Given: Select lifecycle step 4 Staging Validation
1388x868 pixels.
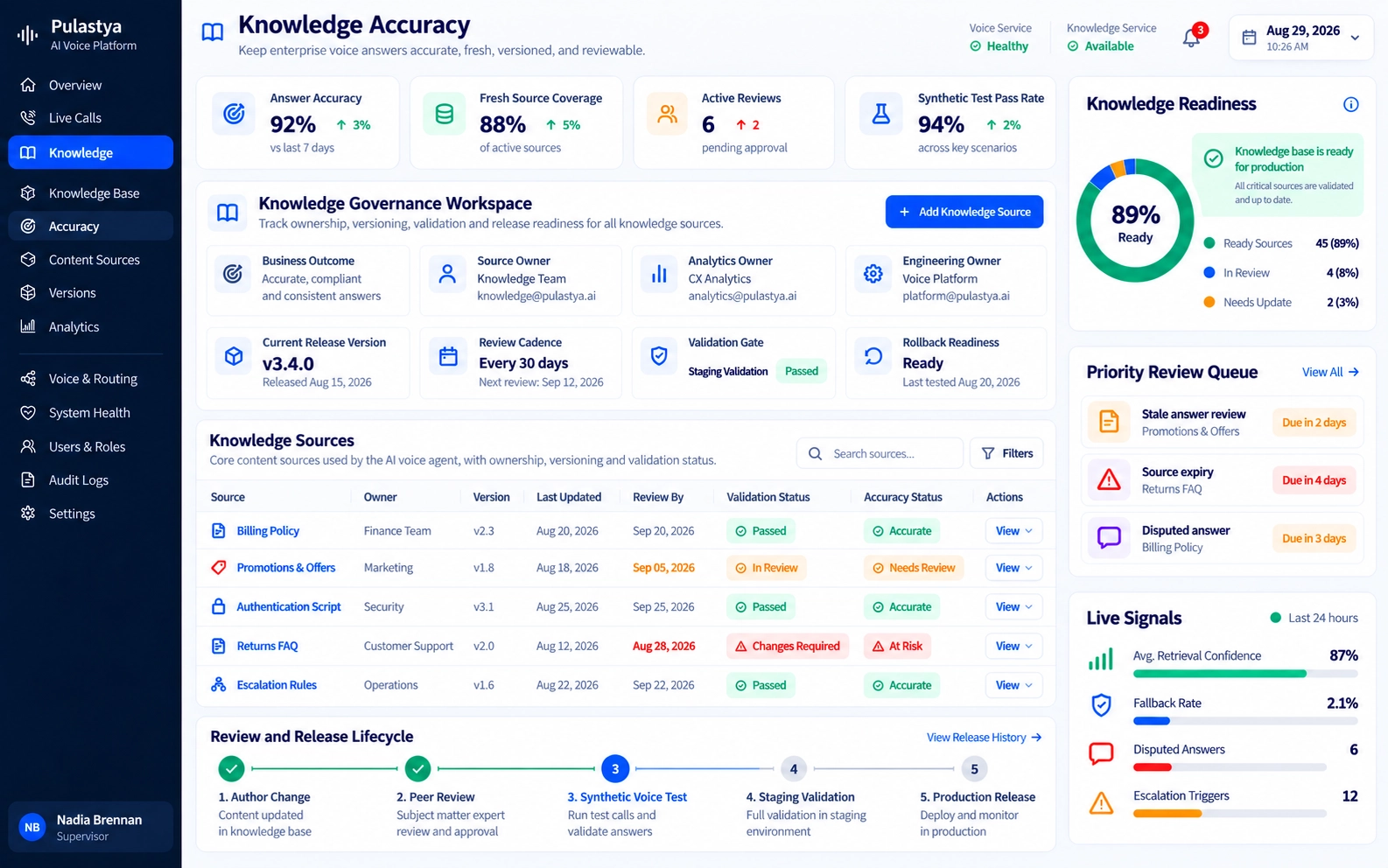Looking at the screenshot, I should click(x=794, y=769).
